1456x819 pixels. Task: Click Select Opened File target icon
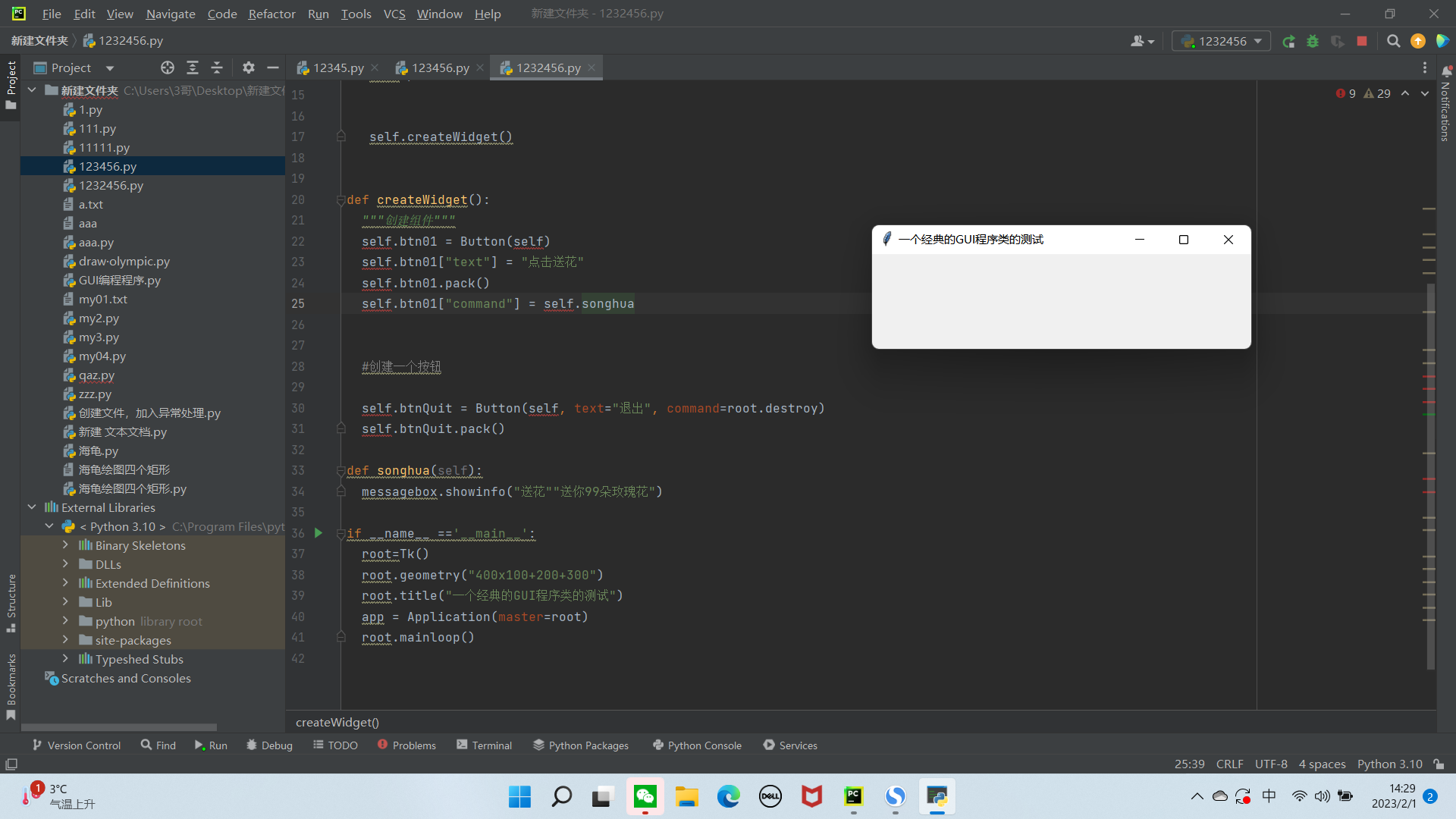[x=168, y=68]
